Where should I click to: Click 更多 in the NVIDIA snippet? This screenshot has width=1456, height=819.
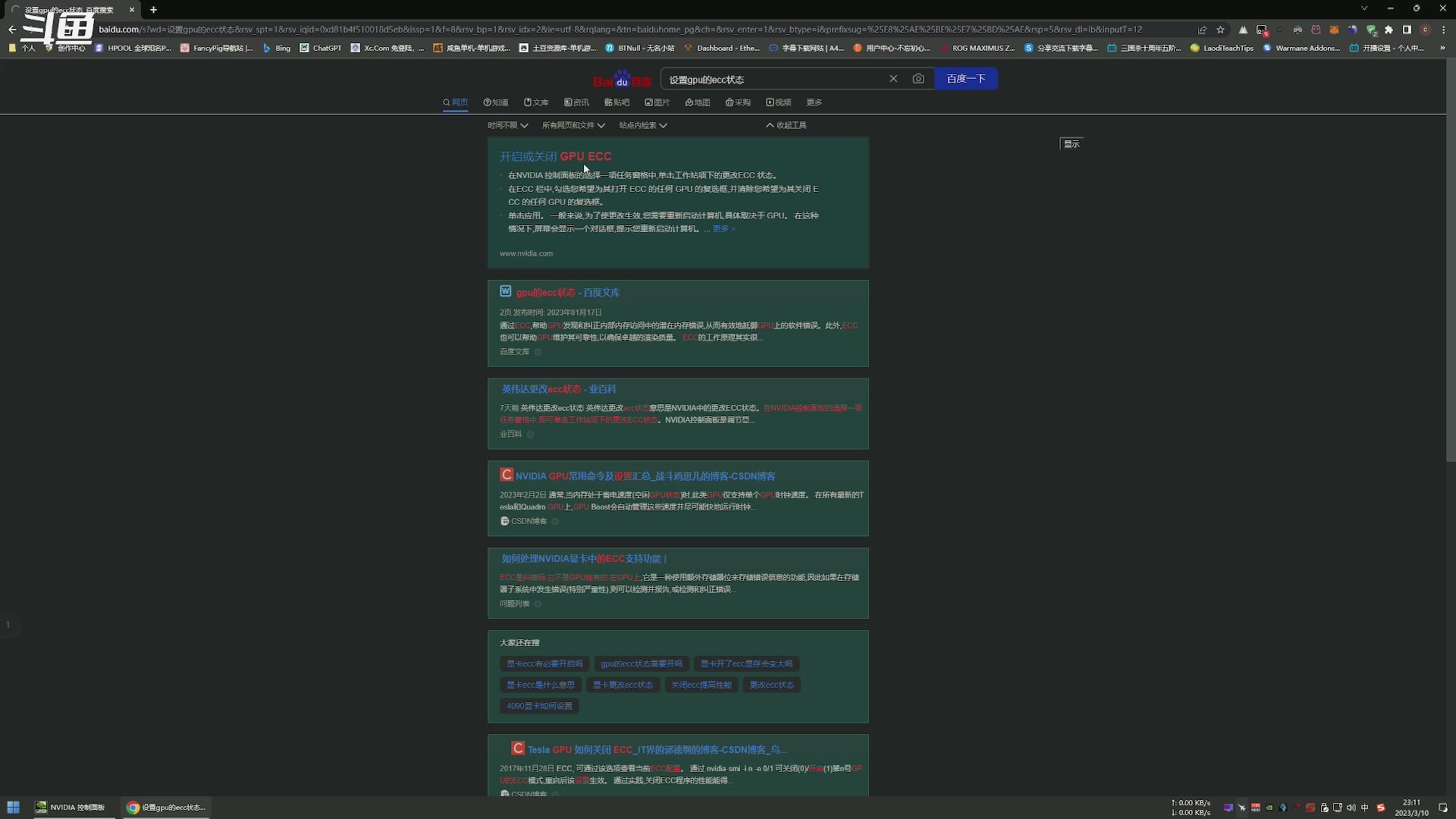click(723, 229)
